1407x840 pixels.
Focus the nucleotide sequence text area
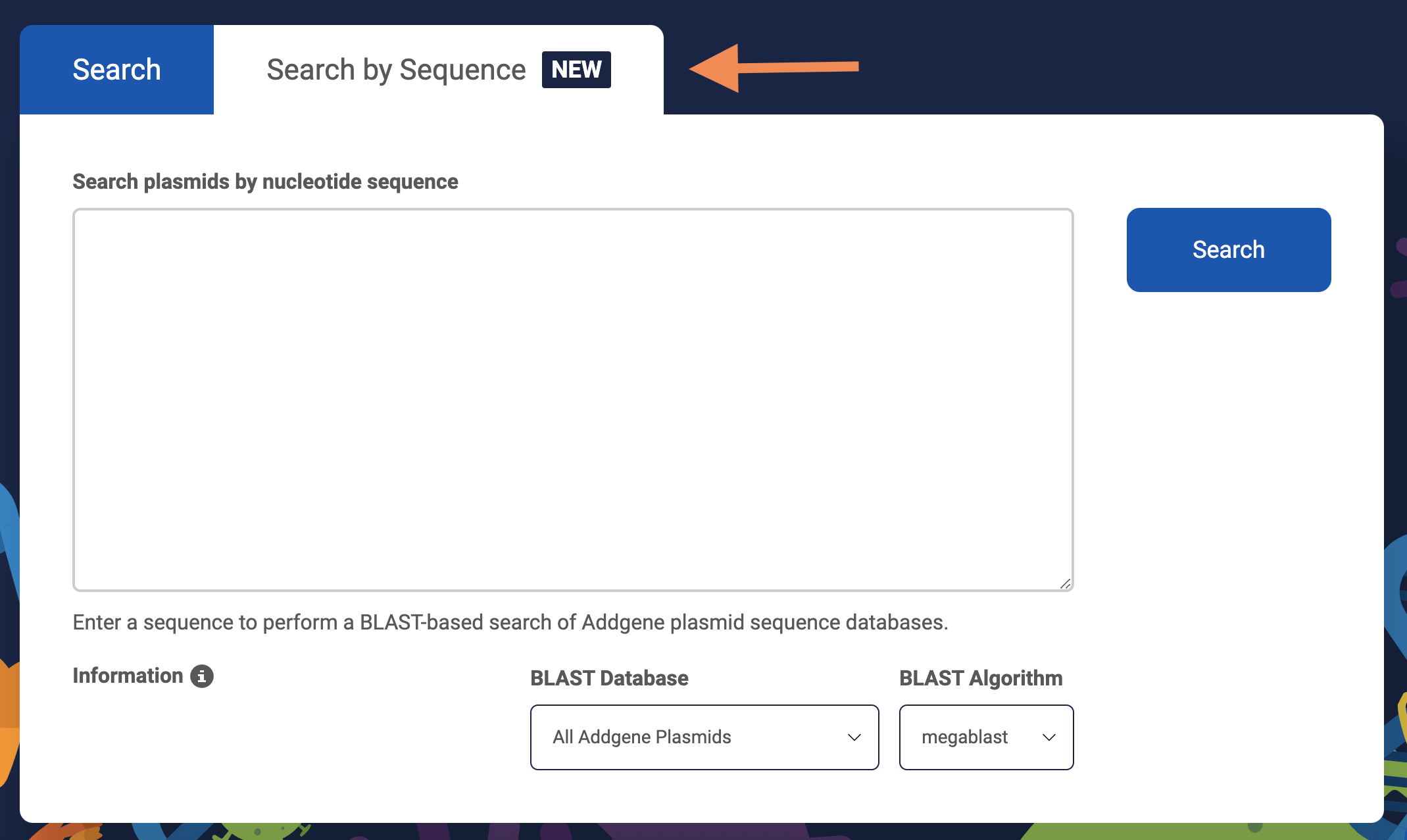[x=573, y=400]
